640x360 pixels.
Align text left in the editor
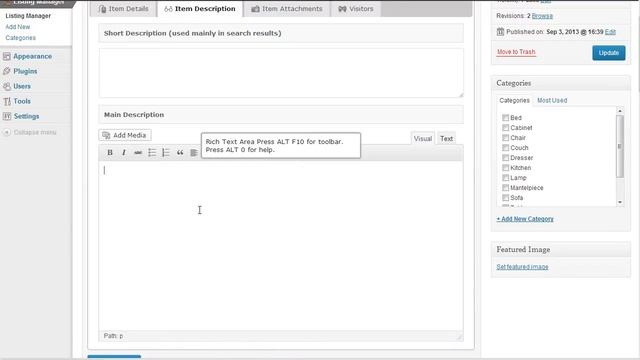[194, 153]
